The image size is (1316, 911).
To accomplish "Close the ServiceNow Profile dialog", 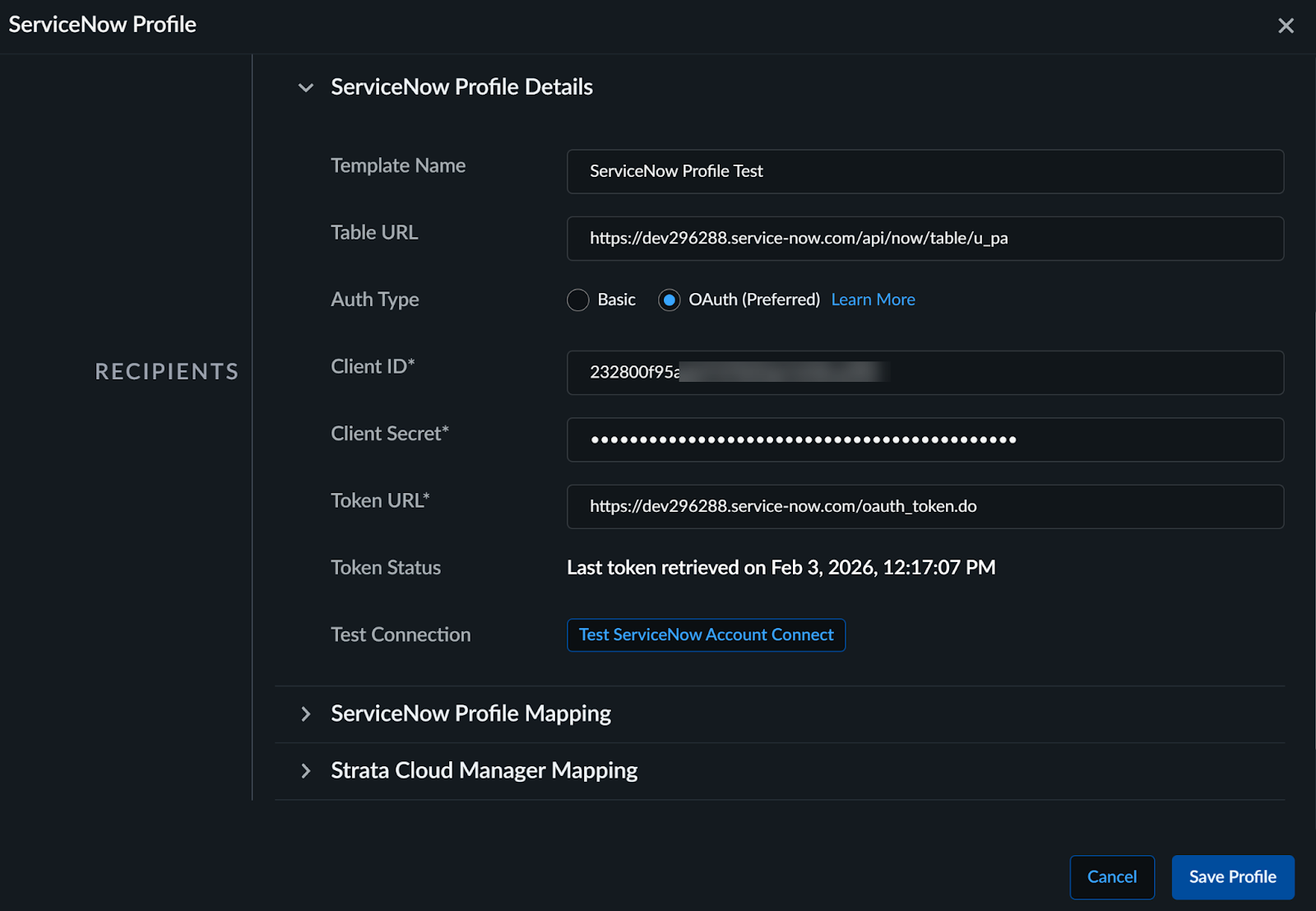I will click(x=1286, y=26).
